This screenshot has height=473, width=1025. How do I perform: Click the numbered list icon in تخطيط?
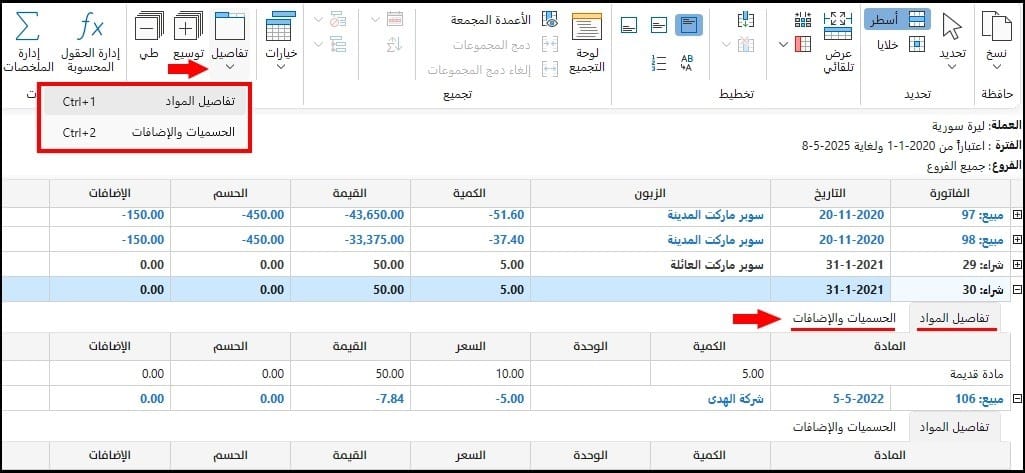pyautogui.click(x=659, y=63)
